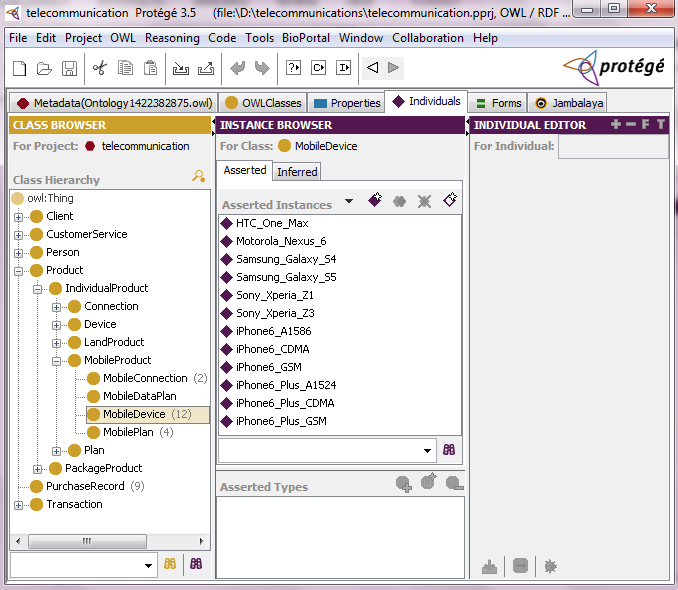678x590 pixels.
Task: Open the File menu
Action: (18, 38)
